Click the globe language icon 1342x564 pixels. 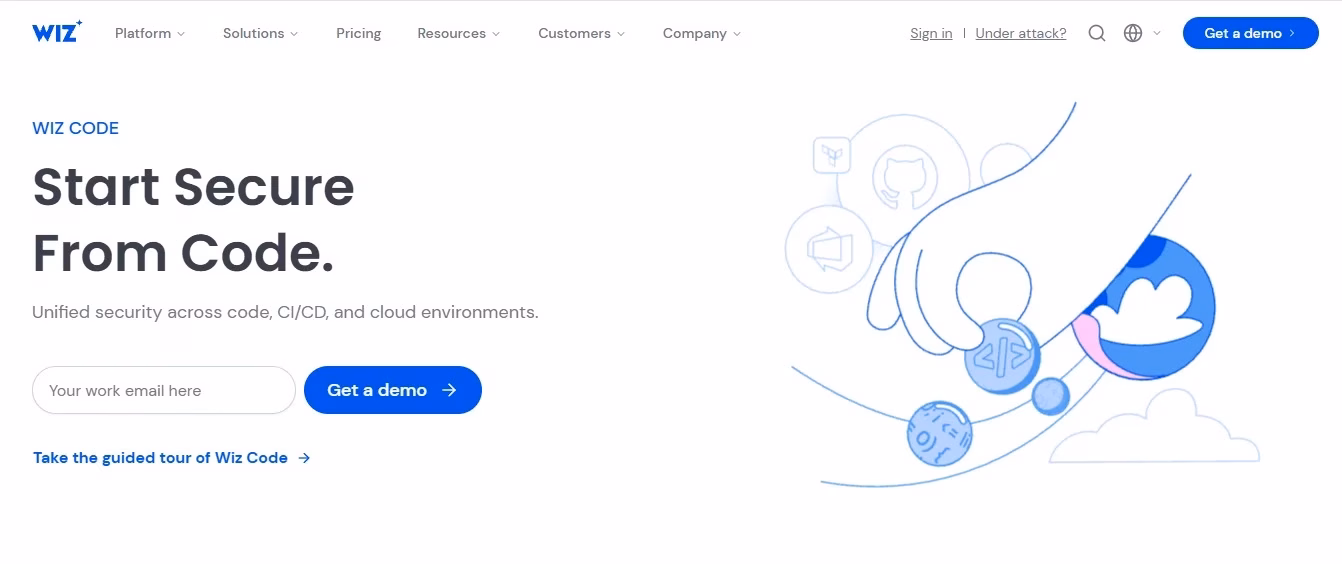tap(1133, 33)
